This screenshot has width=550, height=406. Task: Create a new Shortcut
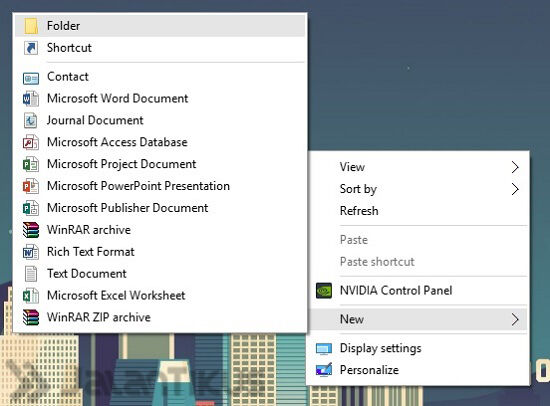point(160,48)
